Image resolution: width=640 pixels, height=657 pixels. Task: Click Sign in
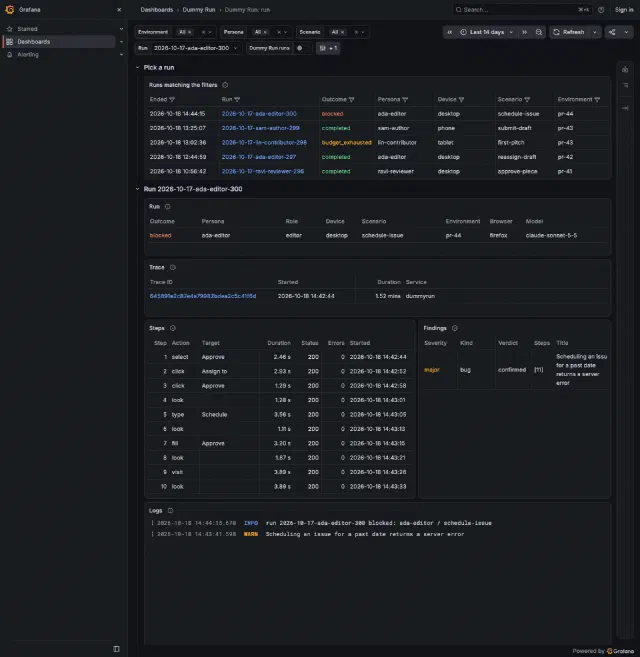coord(624,10)
